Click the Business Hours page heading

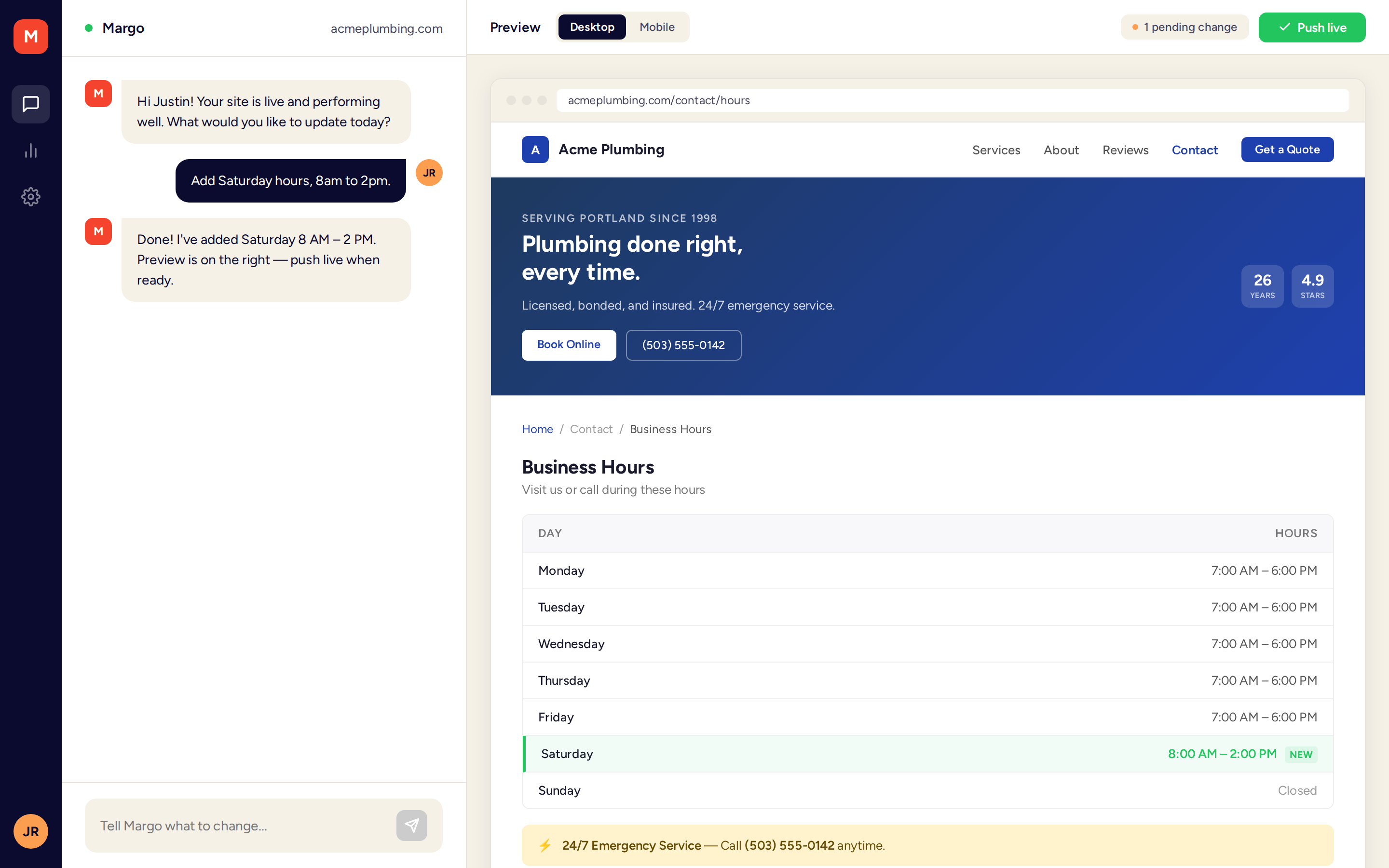pos(588,467)
